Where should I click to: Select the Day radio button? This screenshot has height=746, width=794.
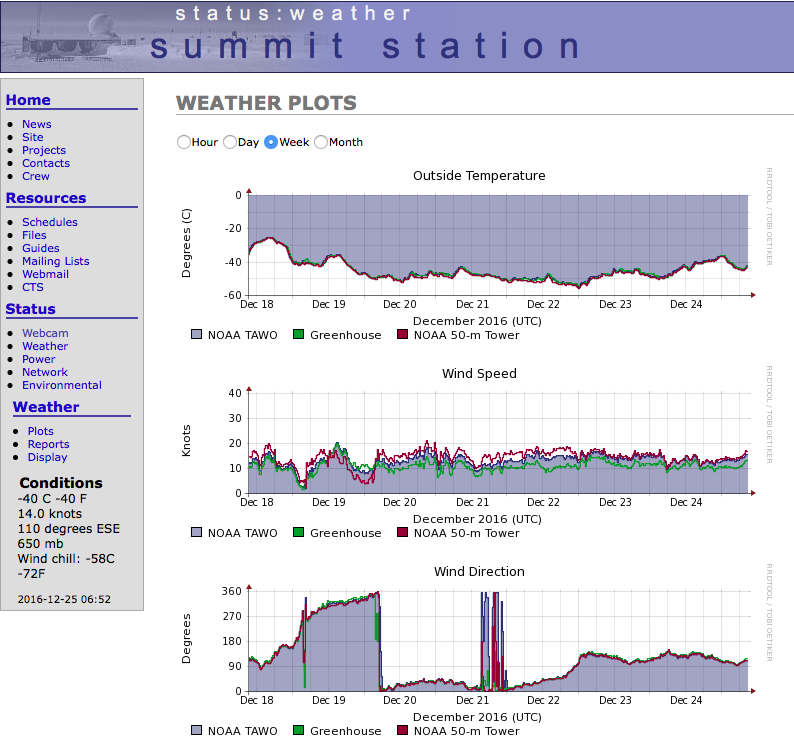coord(230,142)
